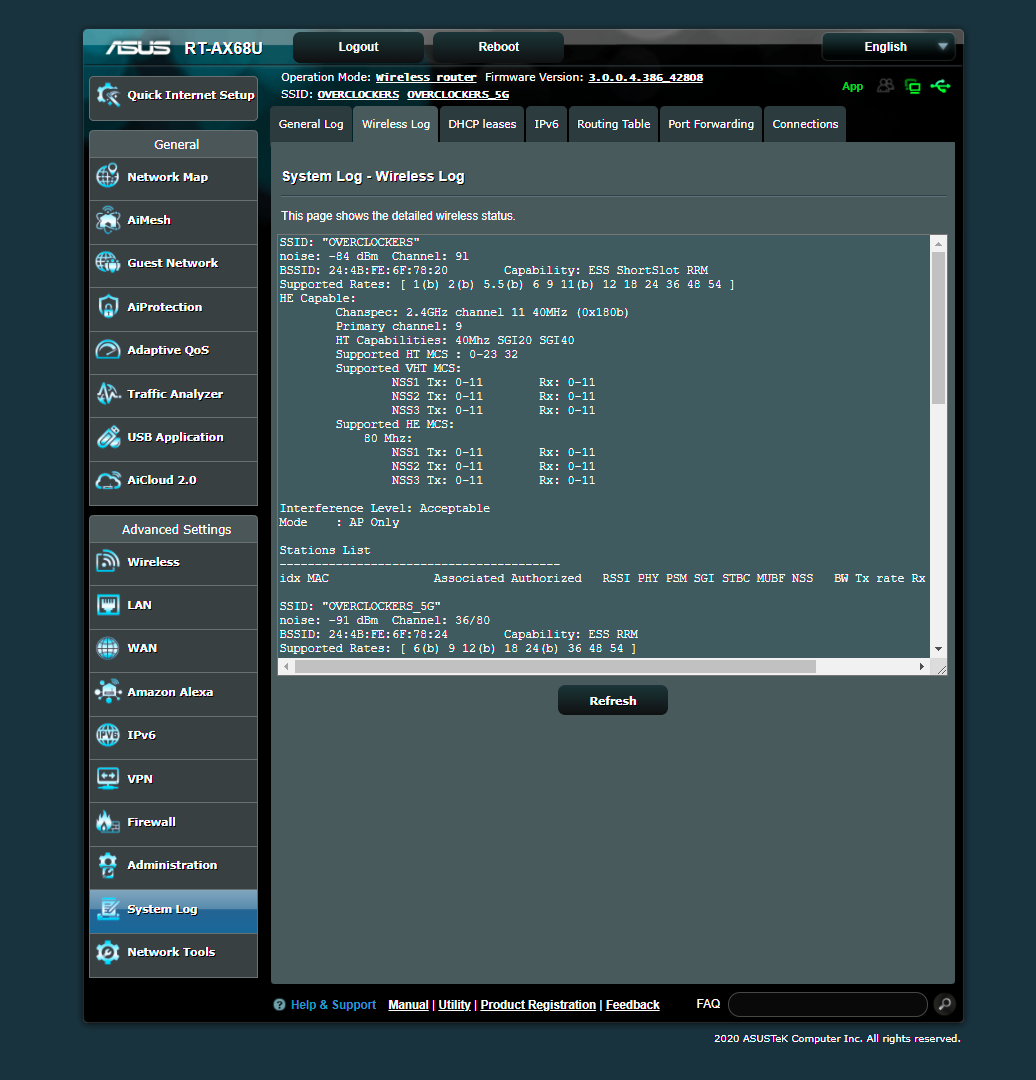Open Network Map from the sidebar
The height and width of the screenshot is (1080, 1036).
click(165, 179)
